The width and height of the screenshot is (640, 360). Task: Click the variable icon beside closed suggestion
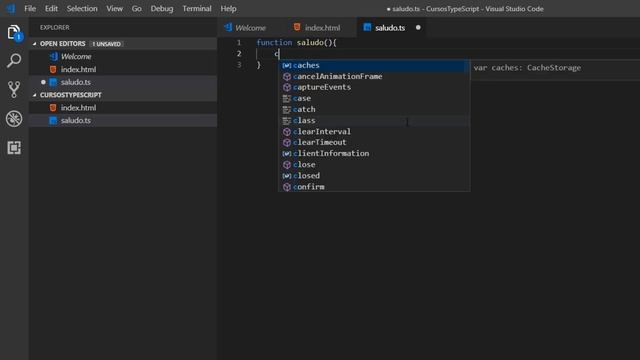click(x=287, y=176)
